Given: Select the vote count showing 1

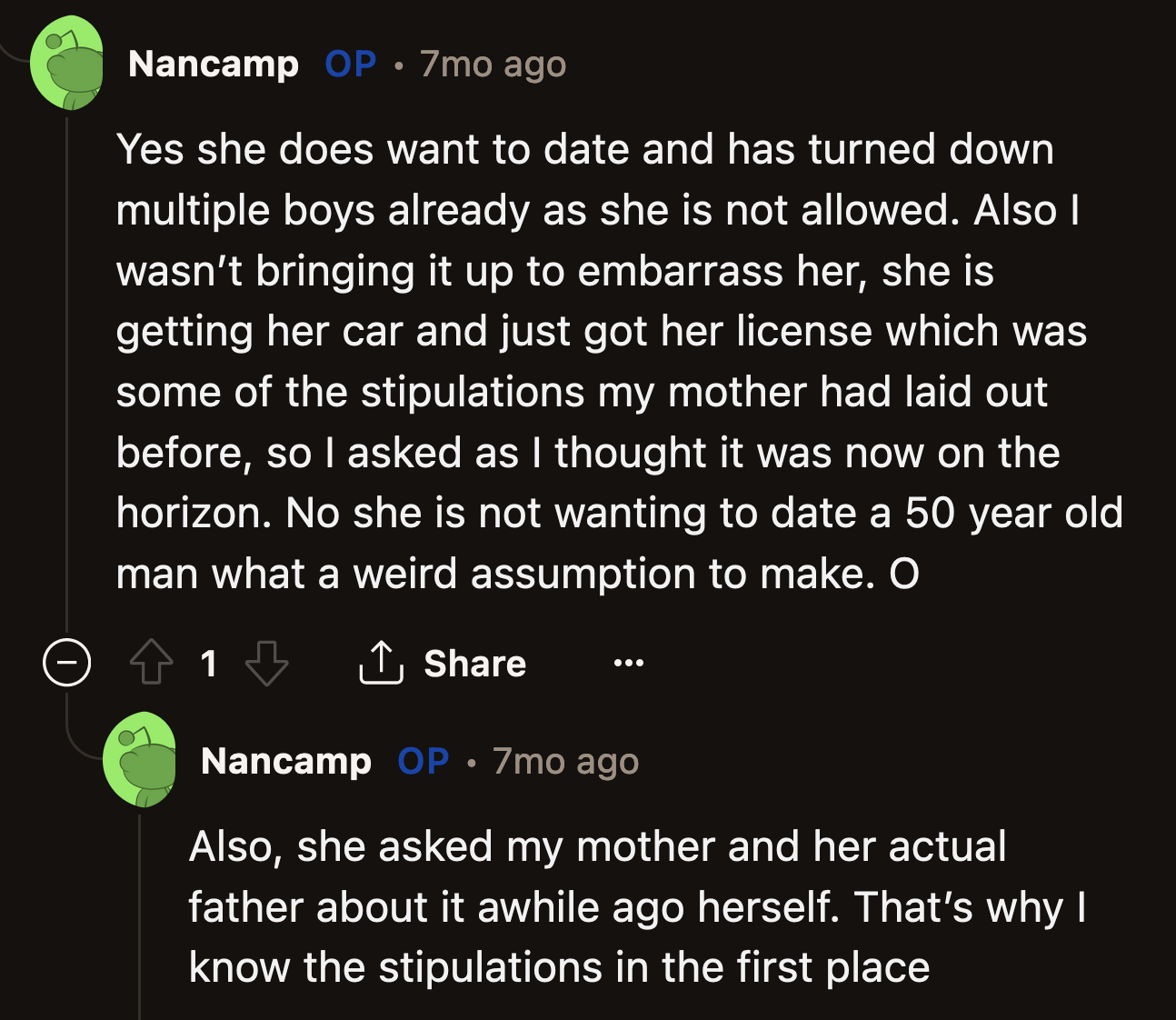Looking at the screenshot, I should [210, 664].
